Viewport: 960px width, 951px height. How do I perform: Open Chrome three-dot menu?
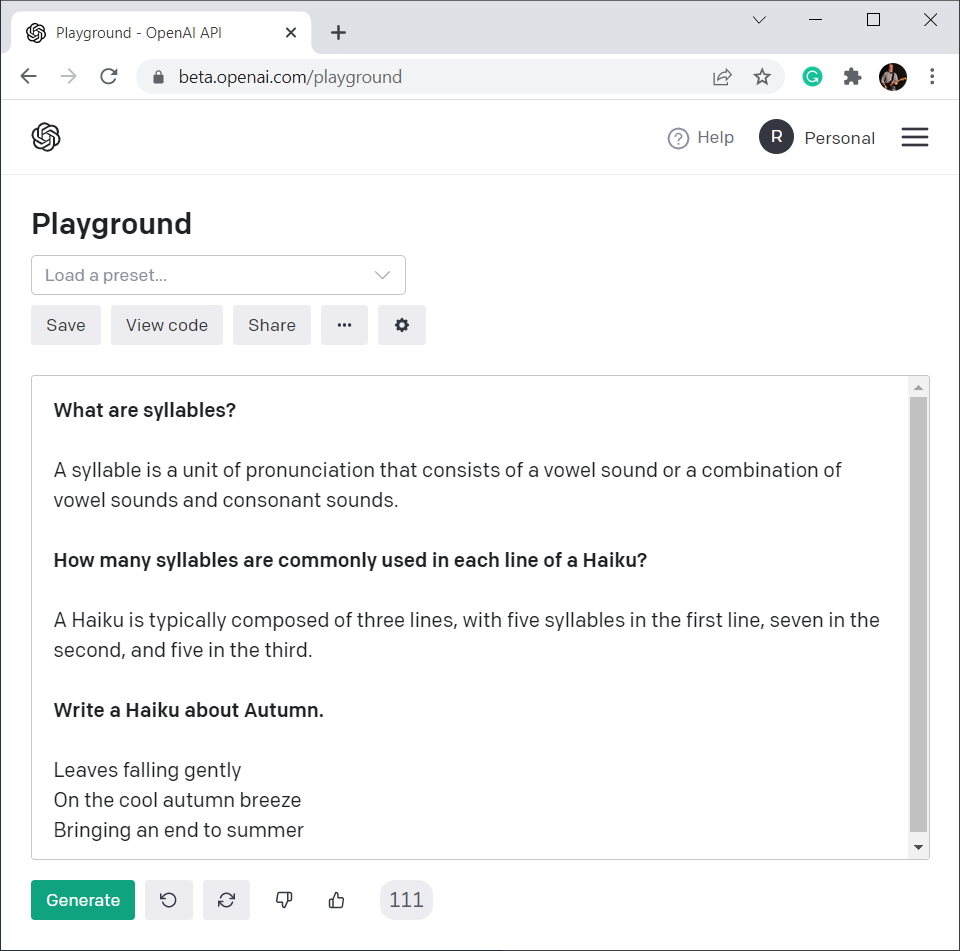932,77
